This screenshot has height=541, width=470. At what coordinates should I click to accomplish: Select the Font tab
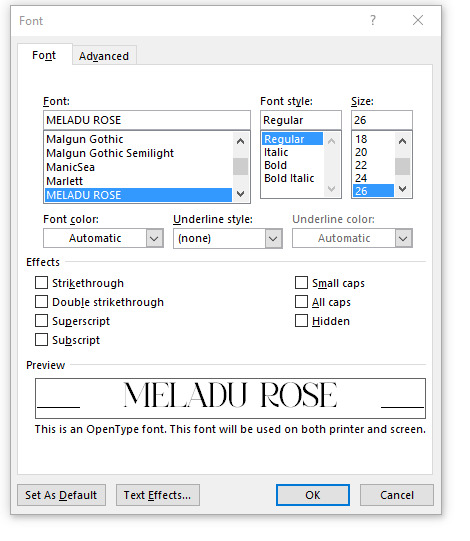44,55
